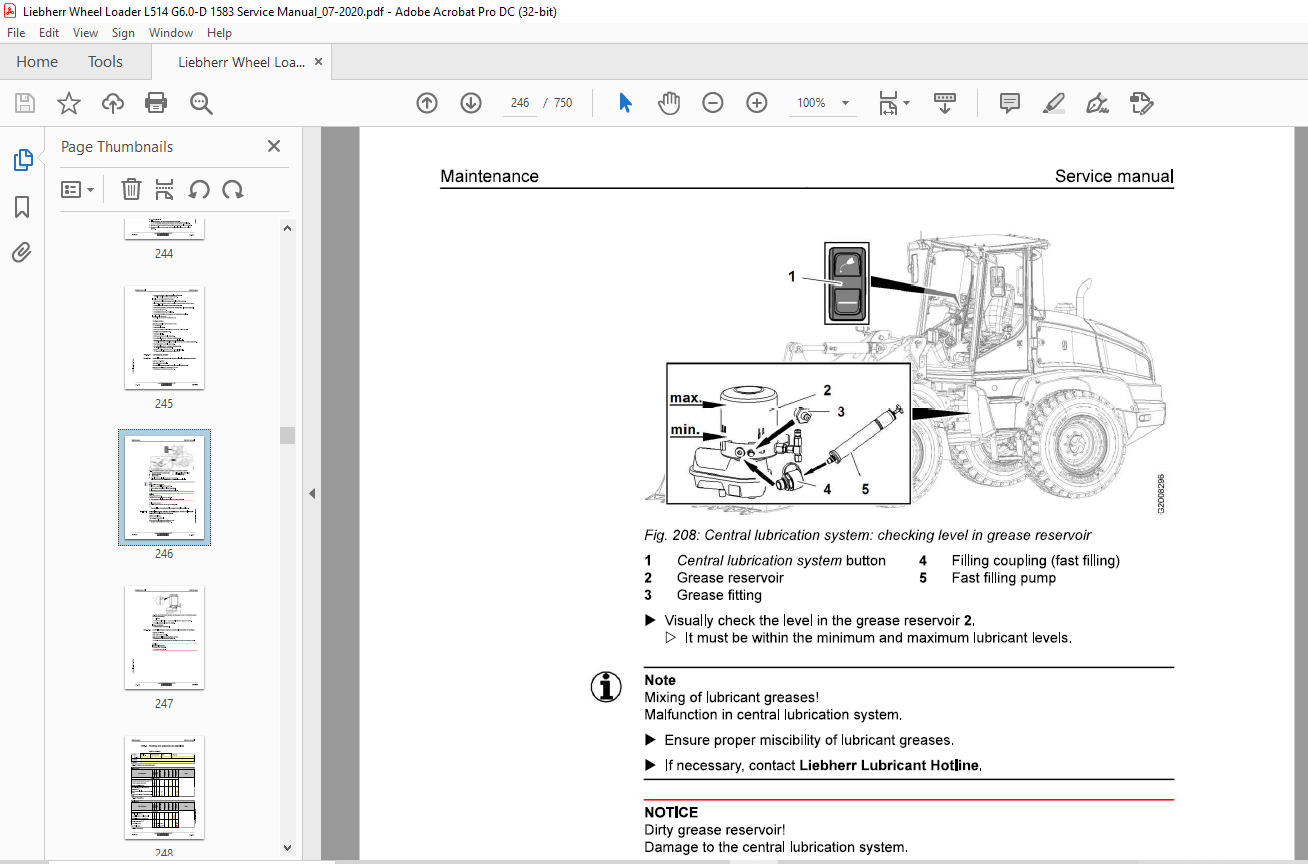Screen dimensions: 1308x864
Task: Open Page Thumbnails sidebar icon
Action: click(22, 160)
